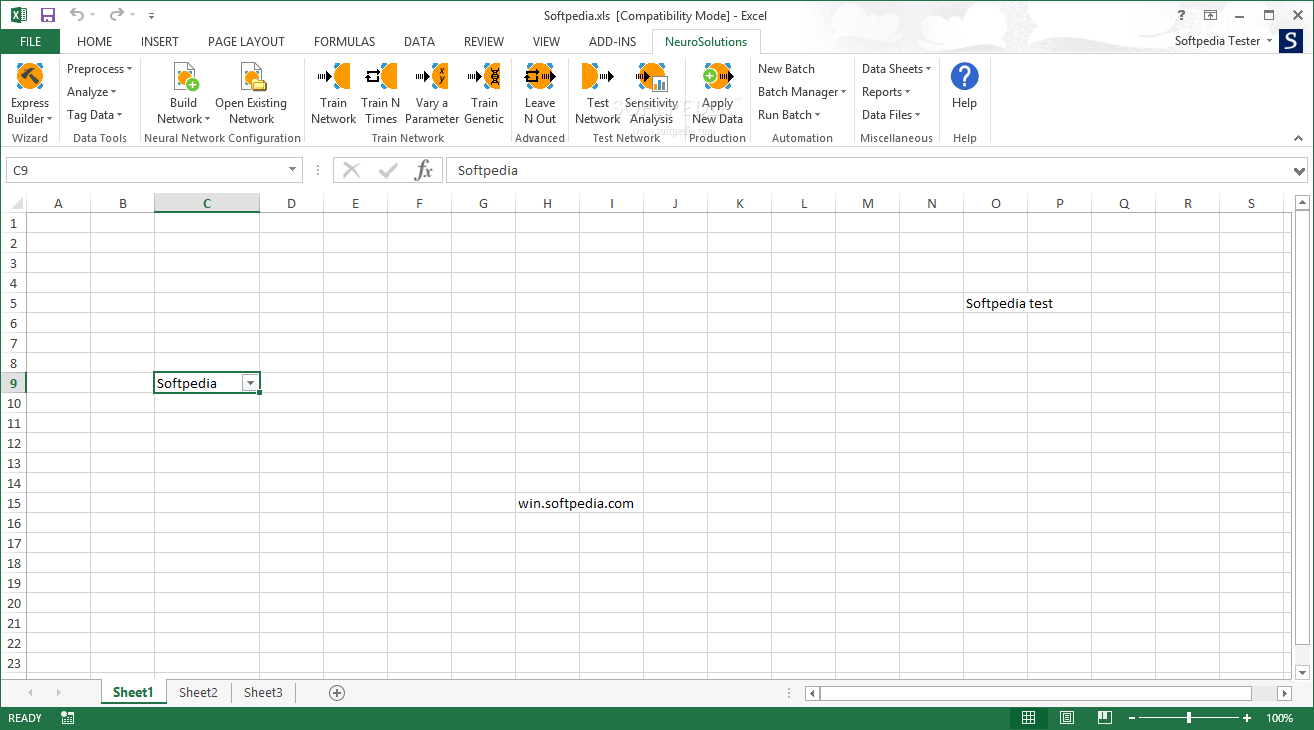Click the formula bar input field
This screenshot has width=1314, height=730.
coord(868,170)
